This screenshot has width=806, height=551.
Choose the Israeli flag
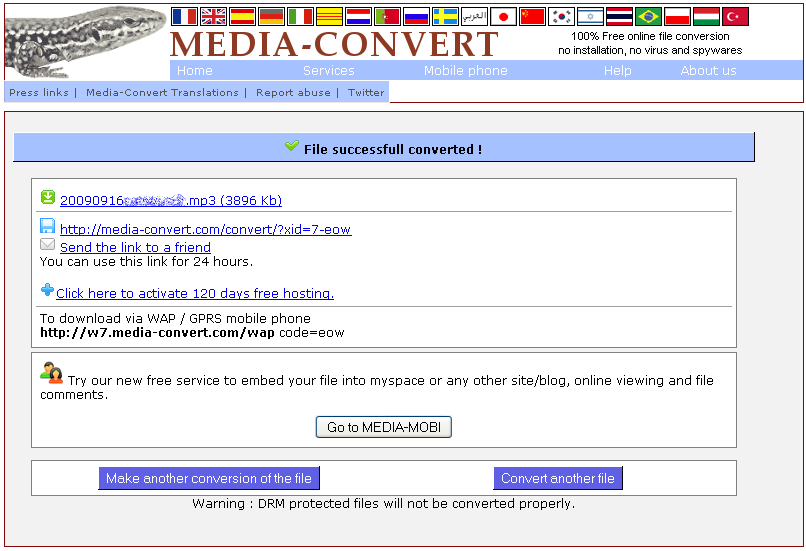coord(590,16)
